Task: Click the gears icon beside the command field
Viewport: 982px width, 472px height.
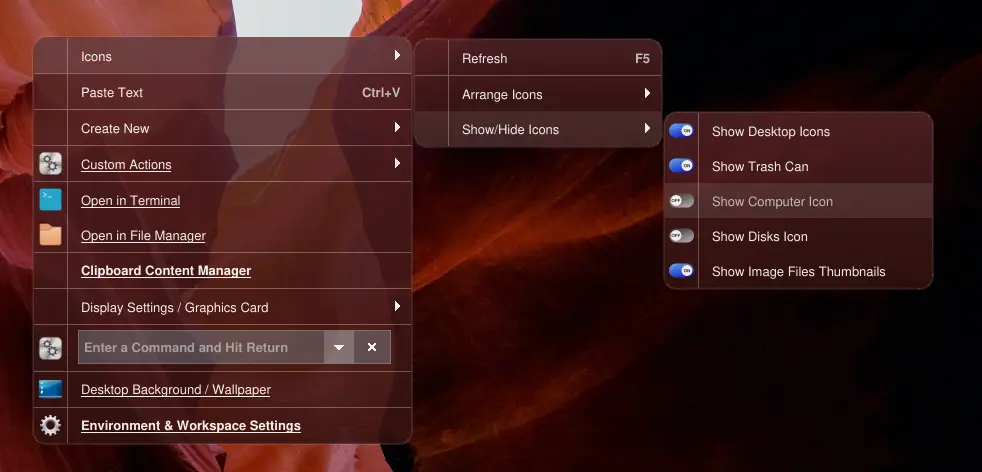Action: [50, 348]
